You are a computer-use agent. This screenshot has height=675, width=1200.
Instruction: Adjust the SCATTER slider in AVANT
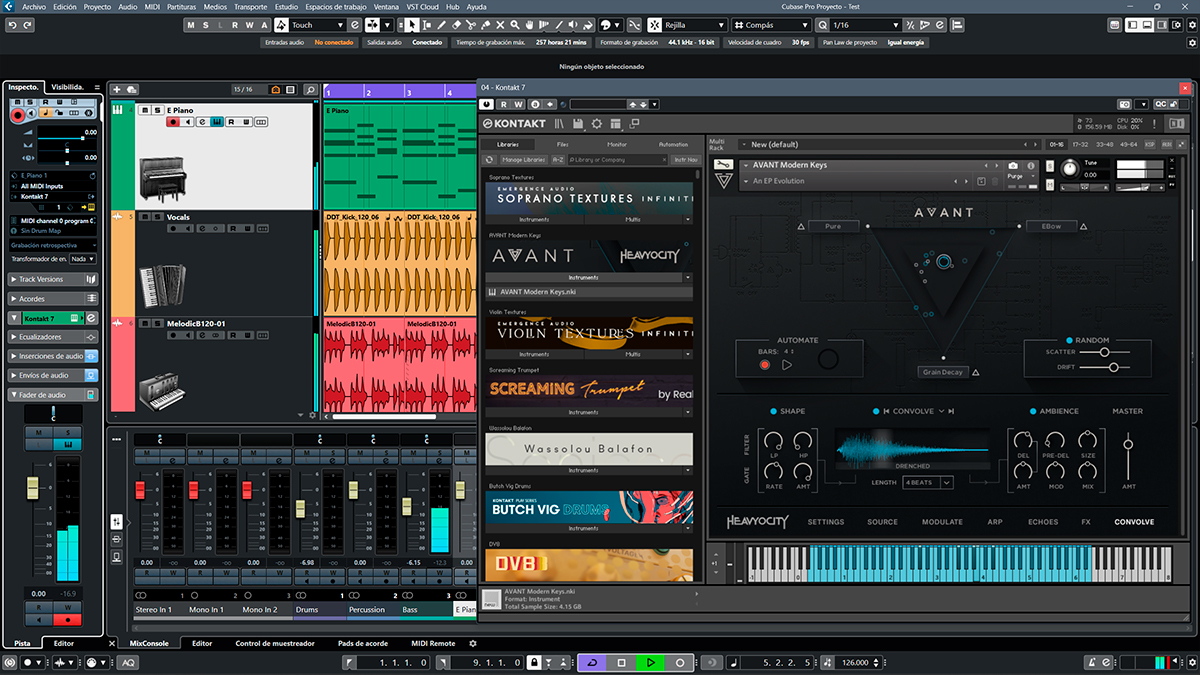pyautogui.click(x=1104, y=352)
